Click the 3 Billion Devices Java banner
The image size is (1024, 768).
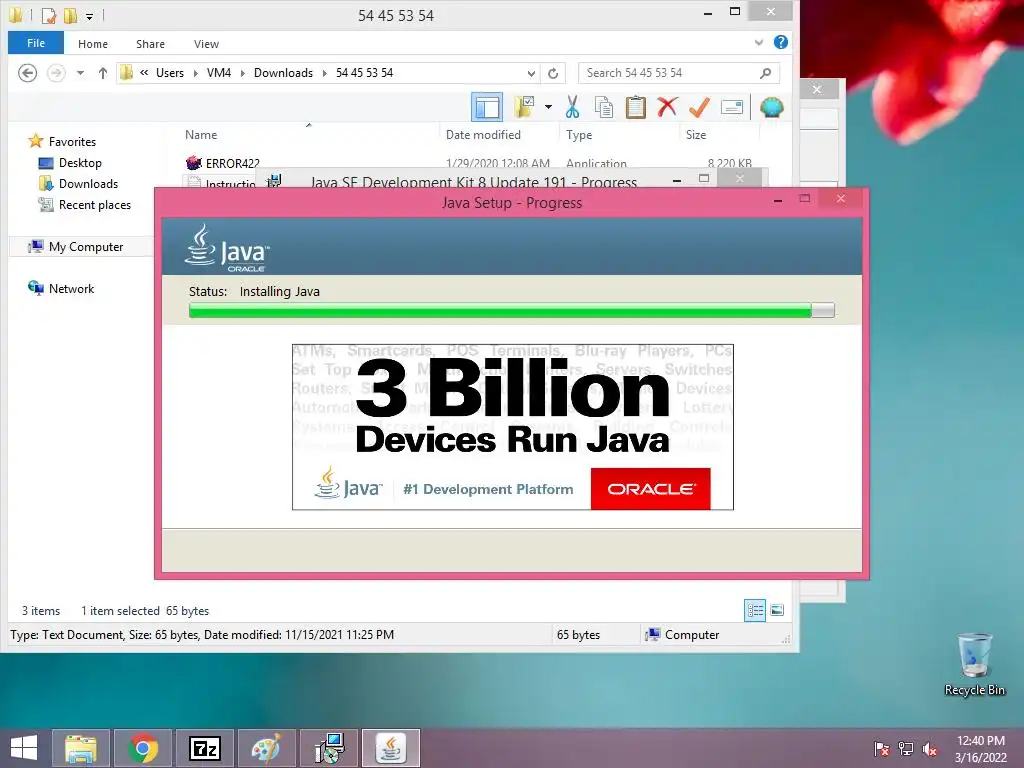pos(513,427)
